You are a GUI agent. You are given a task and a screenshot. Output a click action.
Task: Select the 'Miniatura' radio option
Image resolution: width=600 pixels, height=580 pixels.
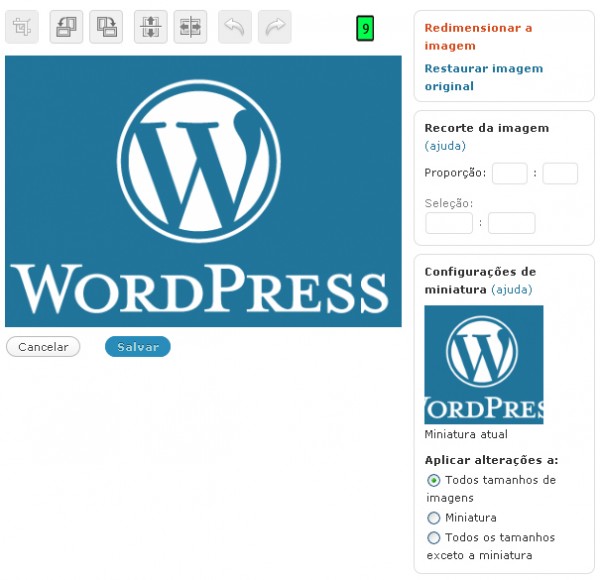pyautogui.click(x=434, y=518)
